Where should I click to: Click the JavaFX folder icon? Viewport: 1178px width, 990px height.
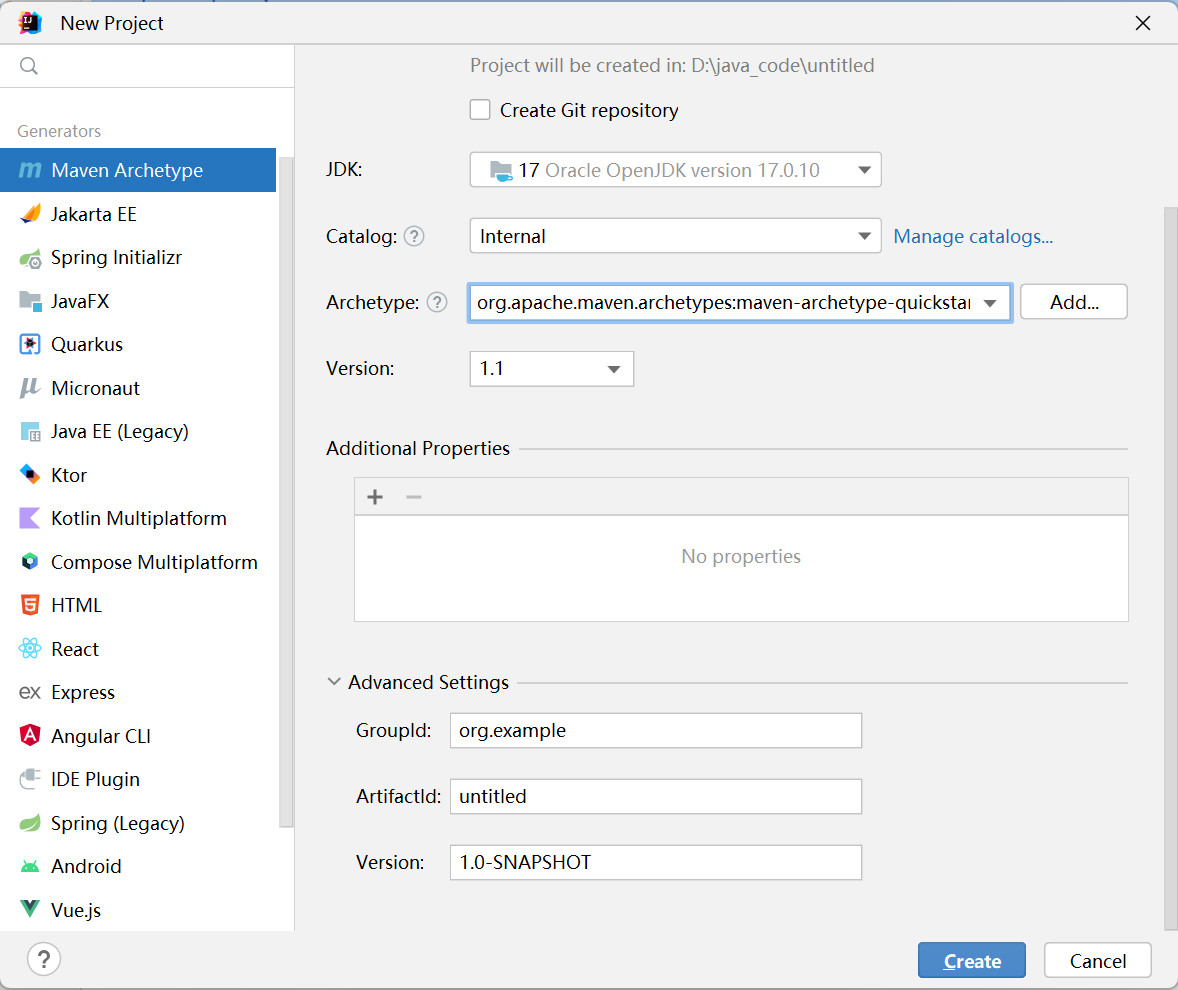click(x=30, y=301)
